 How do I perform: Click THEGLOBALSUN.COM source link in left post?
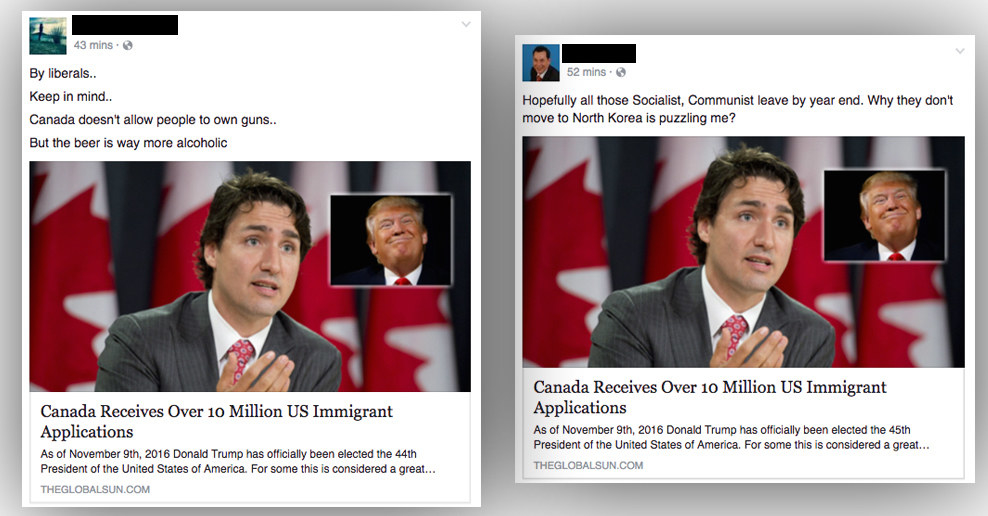(95, 490)
